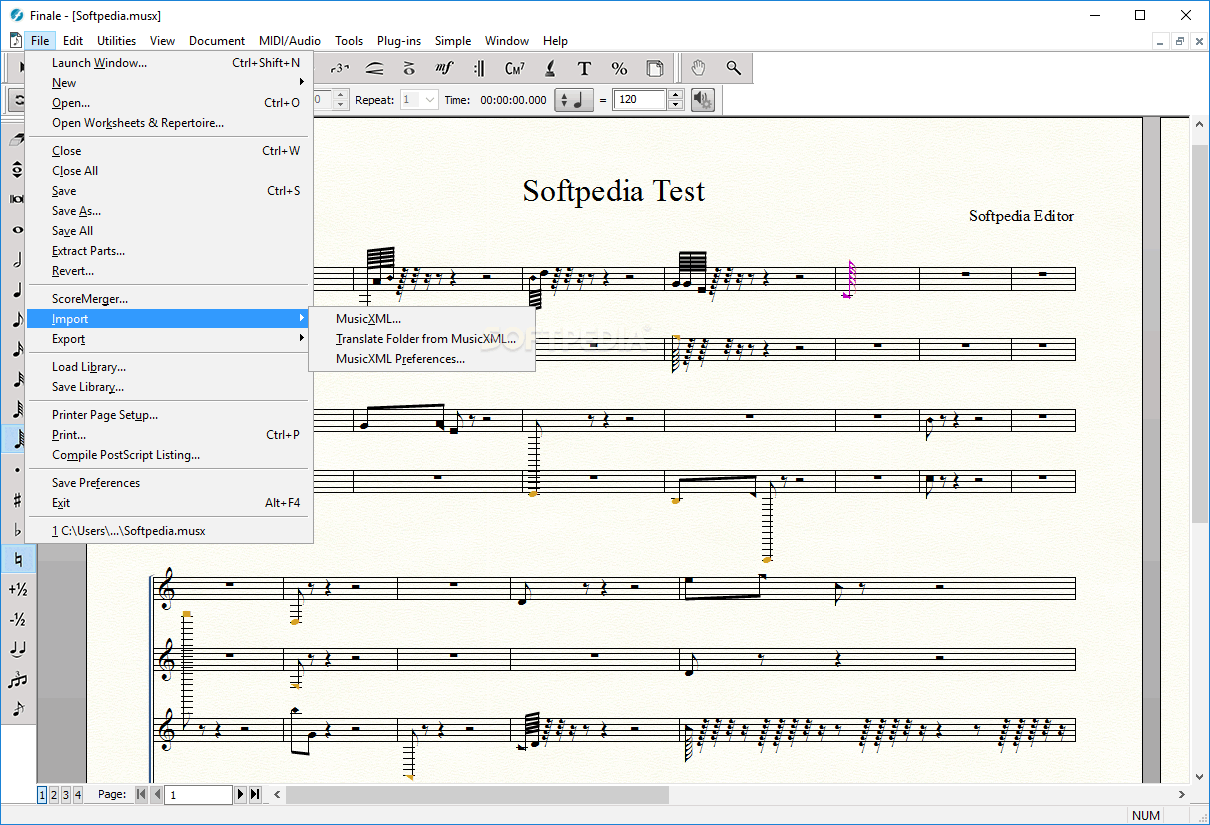
Task: Select the Articulation tool
Action: [409, 68]
